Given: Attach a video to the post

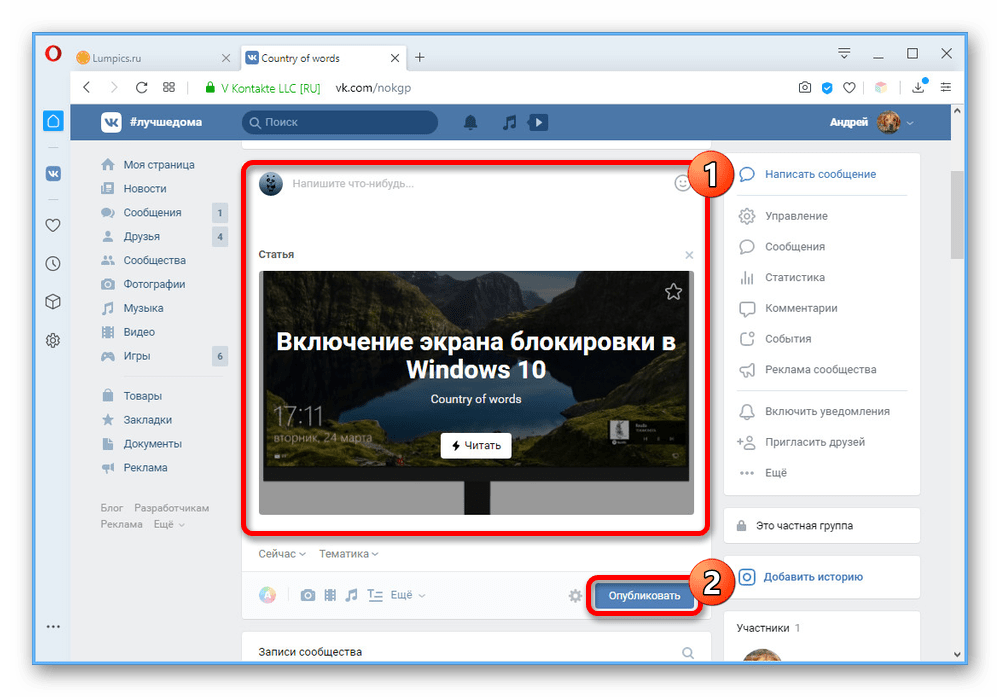Looking at the screenshot, I should tap(330, 595).
